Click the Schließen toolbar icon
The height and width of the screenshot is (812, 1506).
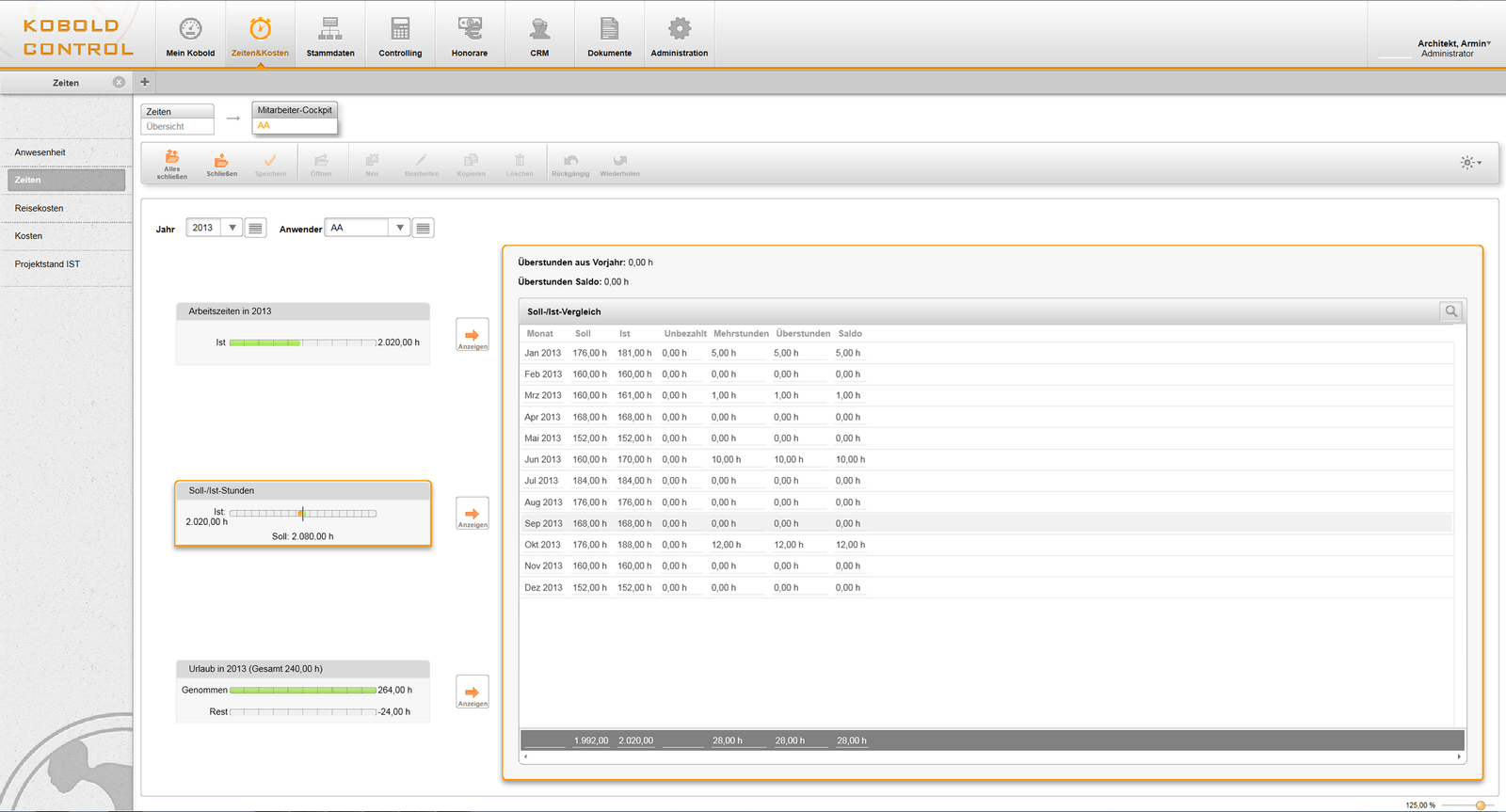(x=221, y=164)
